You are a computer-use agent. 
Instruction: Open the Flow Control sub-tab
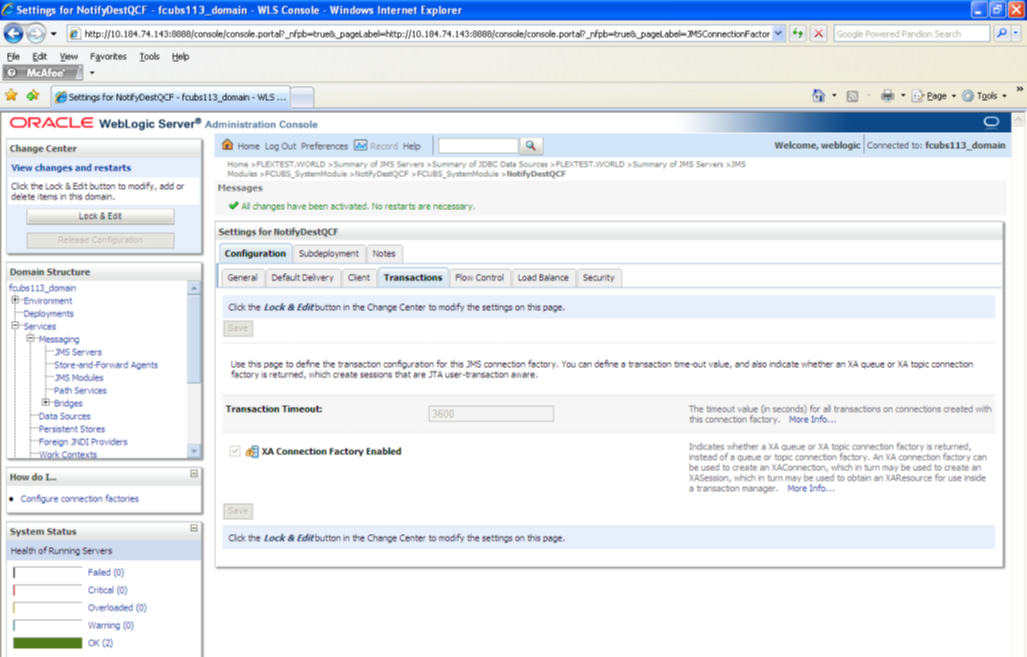point(479,278)
